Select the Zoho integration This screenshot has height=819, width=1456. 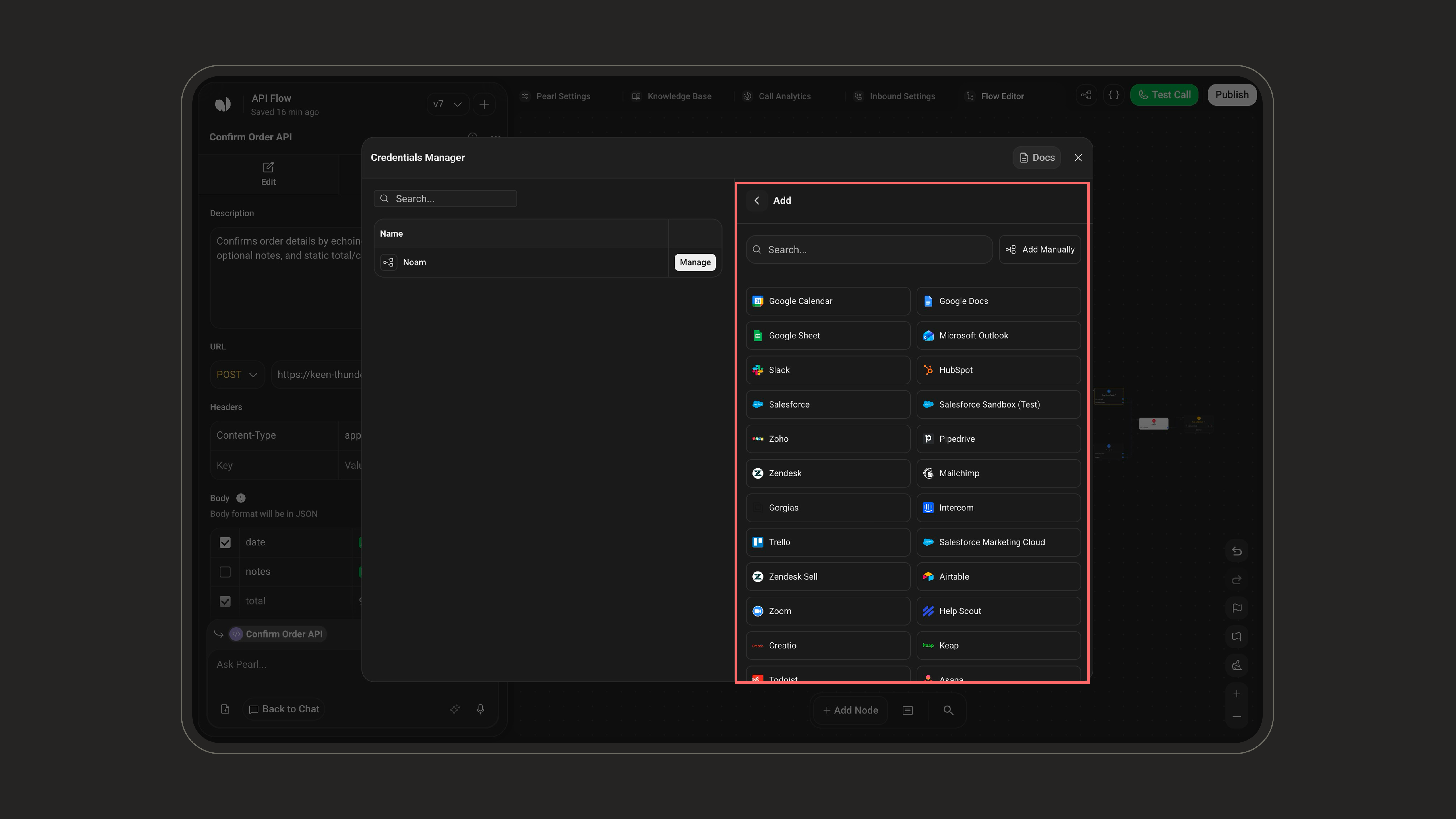(x=828, y=439)
